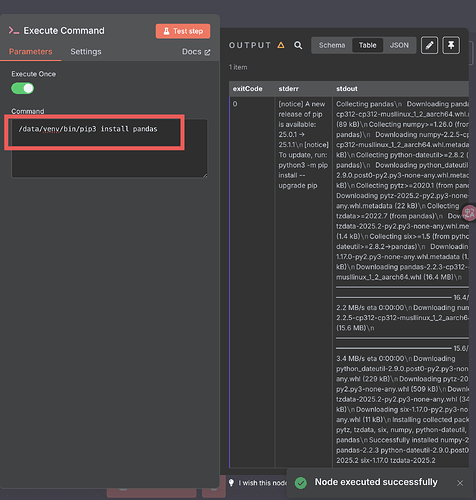Click the green success checkmark icon
The image size is (476, 500).
(x=301, y=483)
